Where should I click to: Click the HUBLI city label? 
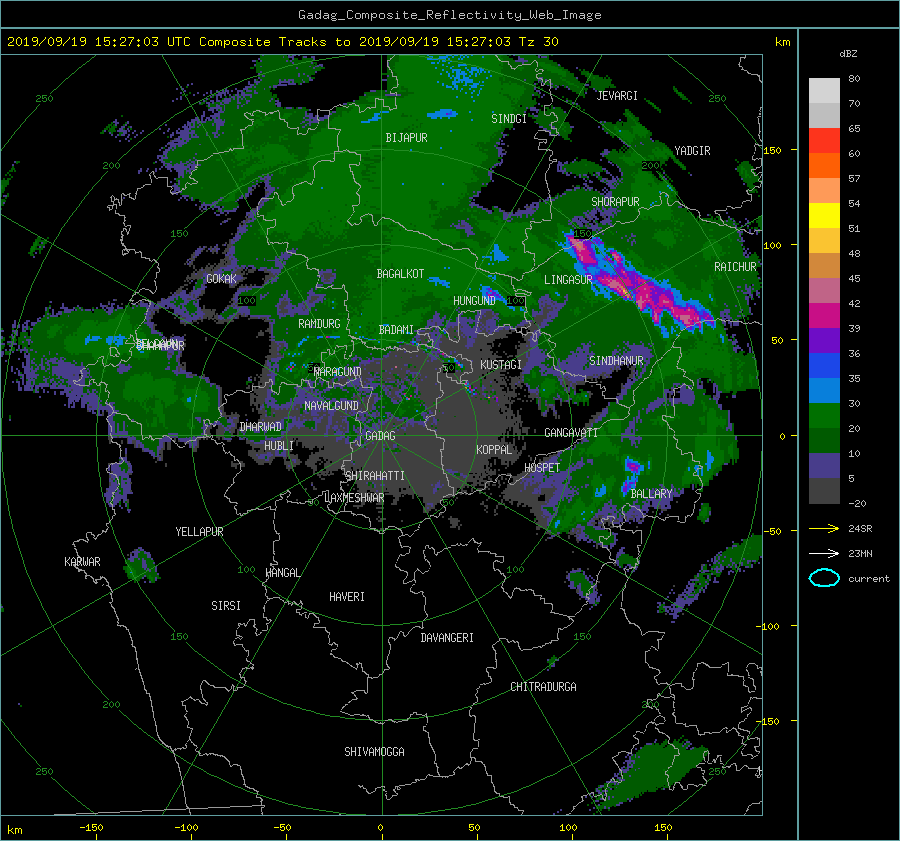279,446
